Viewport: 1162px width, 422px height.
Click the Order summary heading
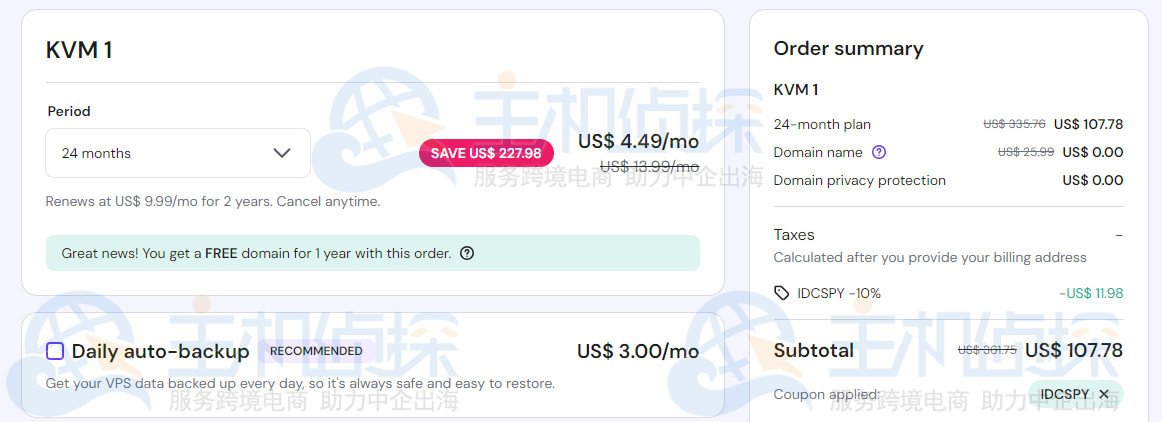click(x=848, y=49)
